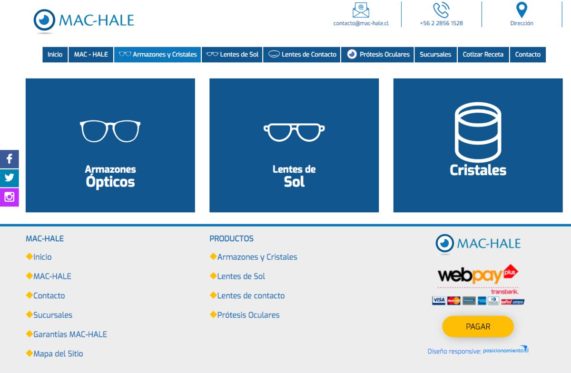This screenshot has width=571, height=373.
Task: Click the footer MAC-HALE link
Action: coord(52,276)
